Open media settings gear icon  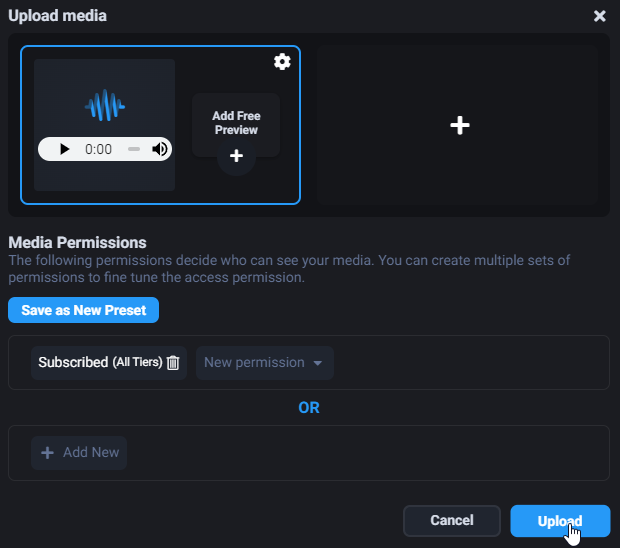click(282, 62)
